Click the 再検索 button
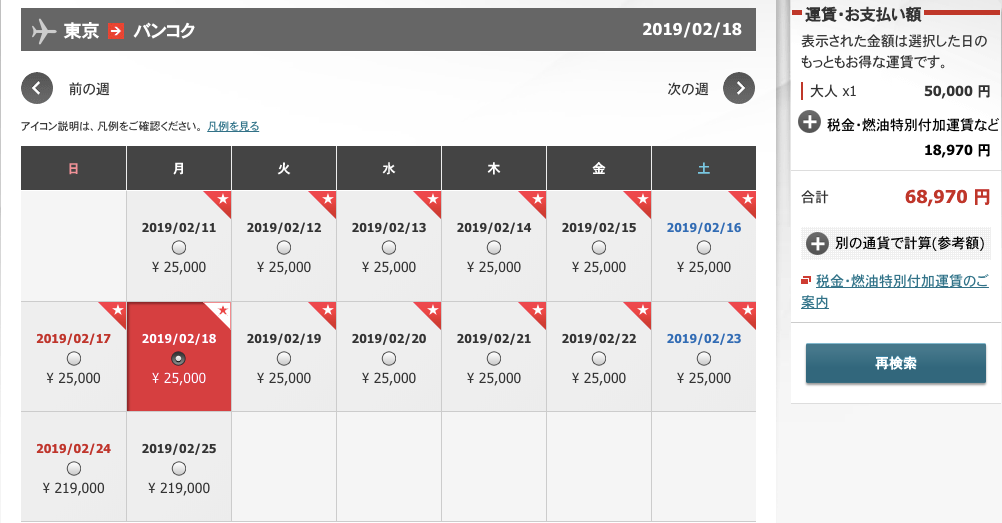The width and height of the screenshot is (1002, 523). click(895, 363)
